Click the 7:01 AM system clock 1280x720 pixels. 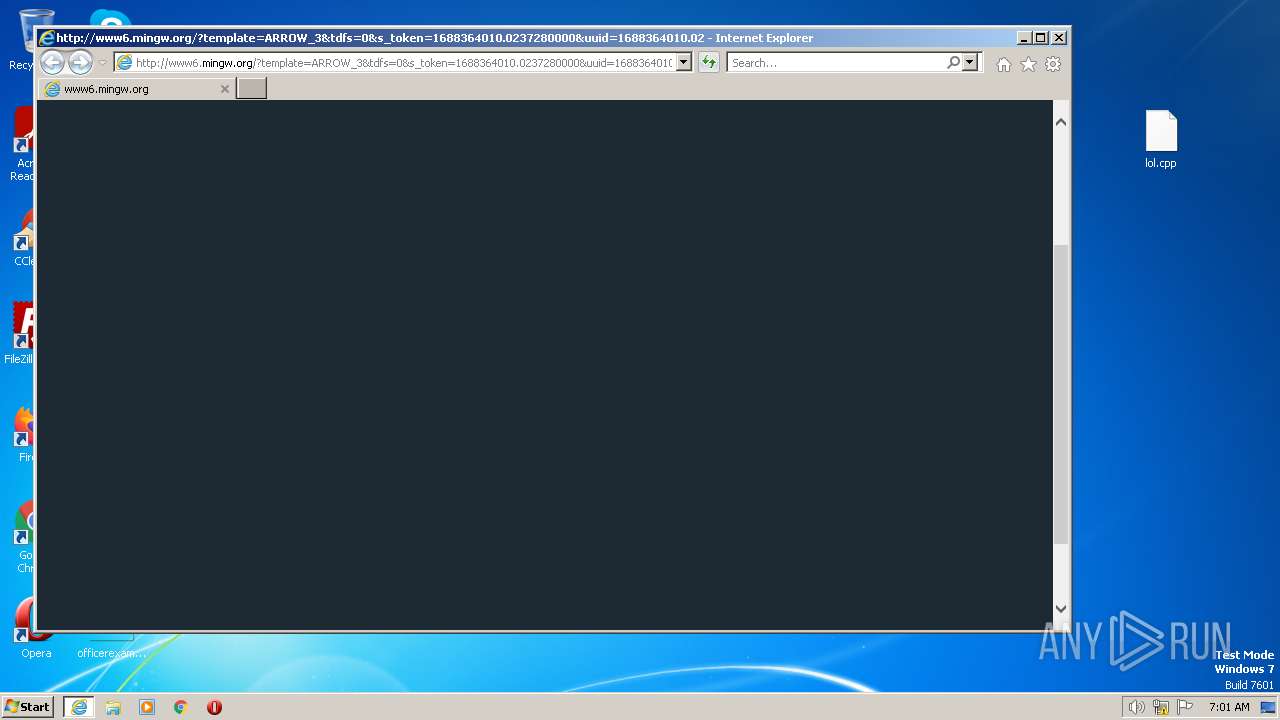click(x=1229, y=707)
